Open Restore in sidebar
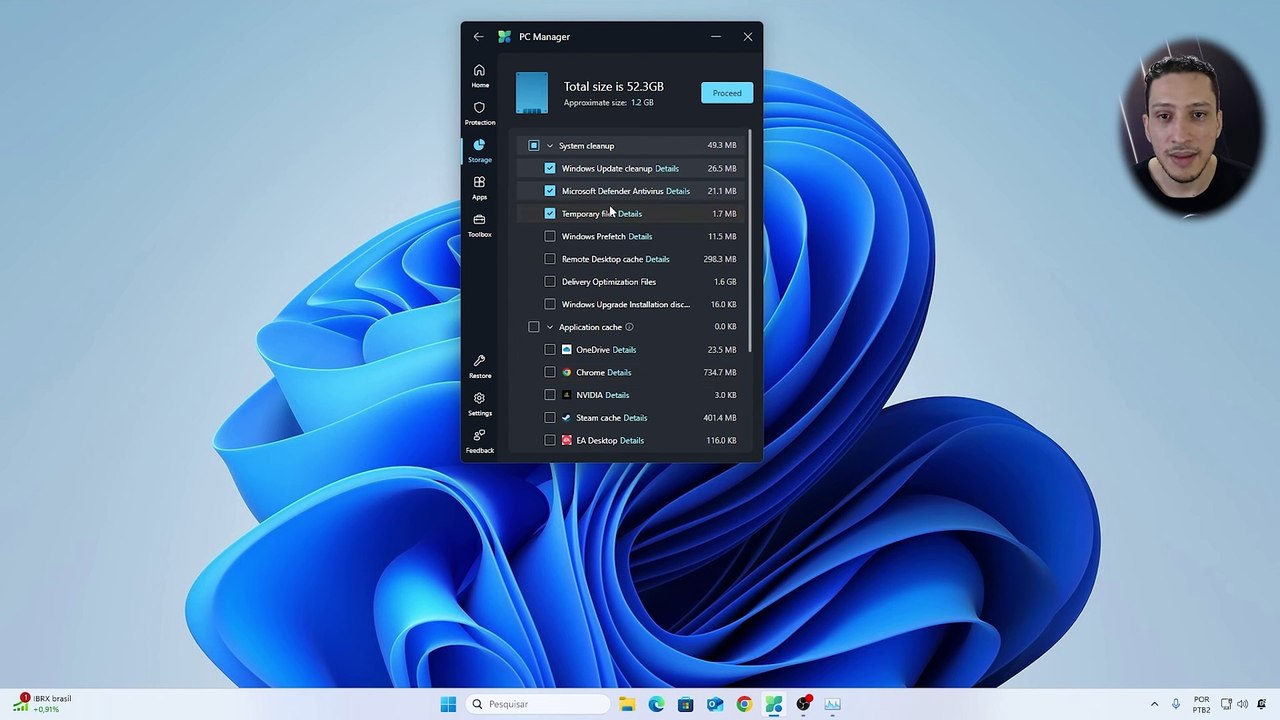Viewport: 1280px width, 720px height. pyautogui.click(x=480, y=366)
